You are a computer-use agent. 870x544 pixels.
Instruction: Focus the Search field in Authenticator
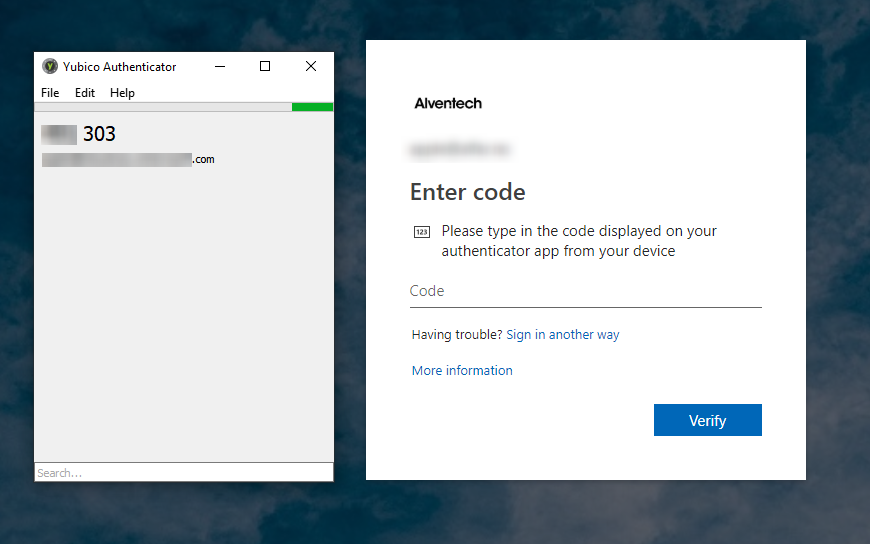click(183, 472)
